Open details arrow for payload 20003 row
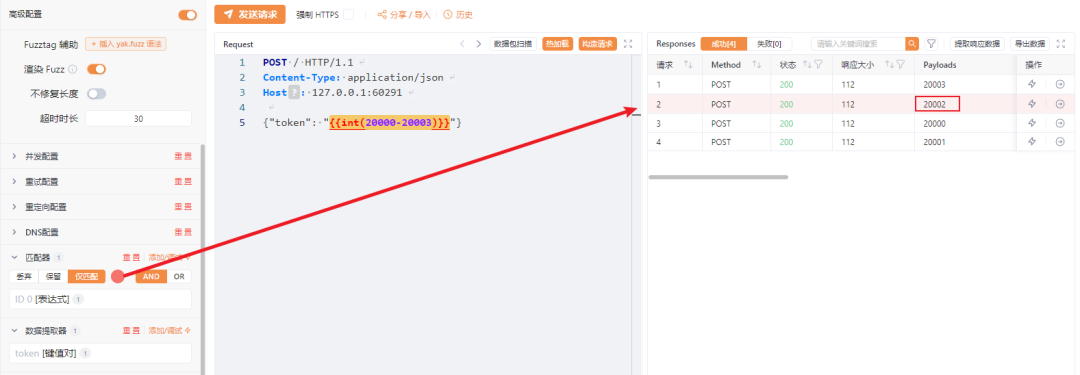1080x375 pixels. (x=1060, y=84)
